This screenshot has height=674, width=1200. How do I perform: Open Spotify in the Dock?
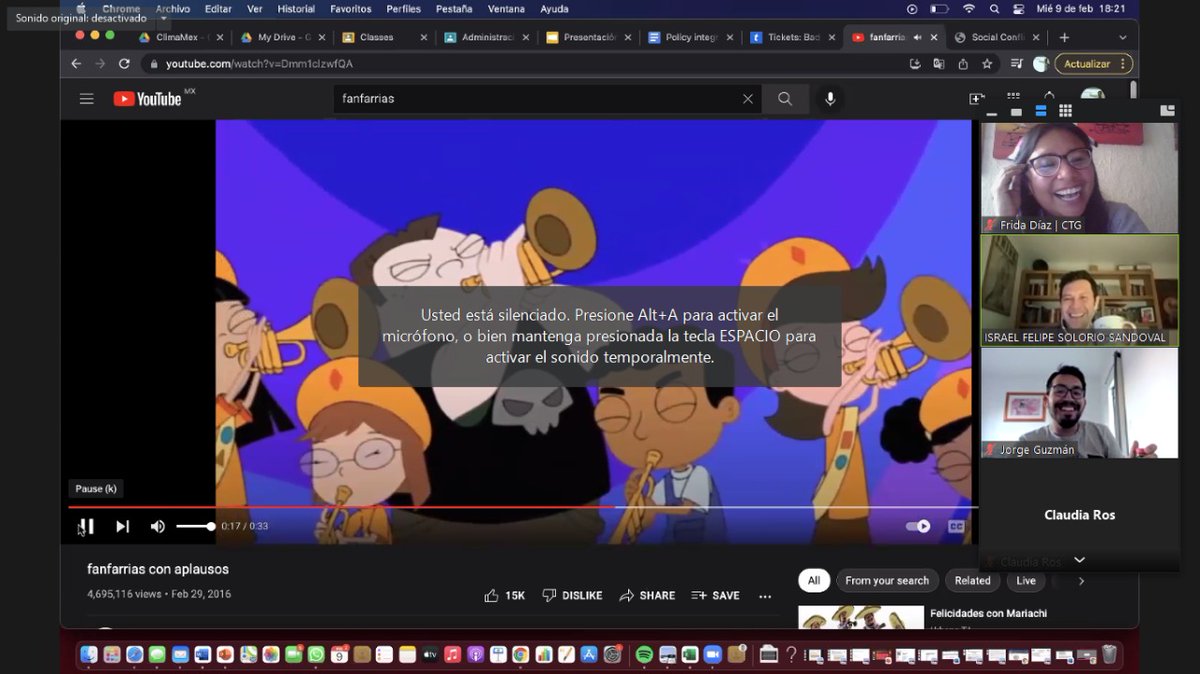(x=644, y=654)
